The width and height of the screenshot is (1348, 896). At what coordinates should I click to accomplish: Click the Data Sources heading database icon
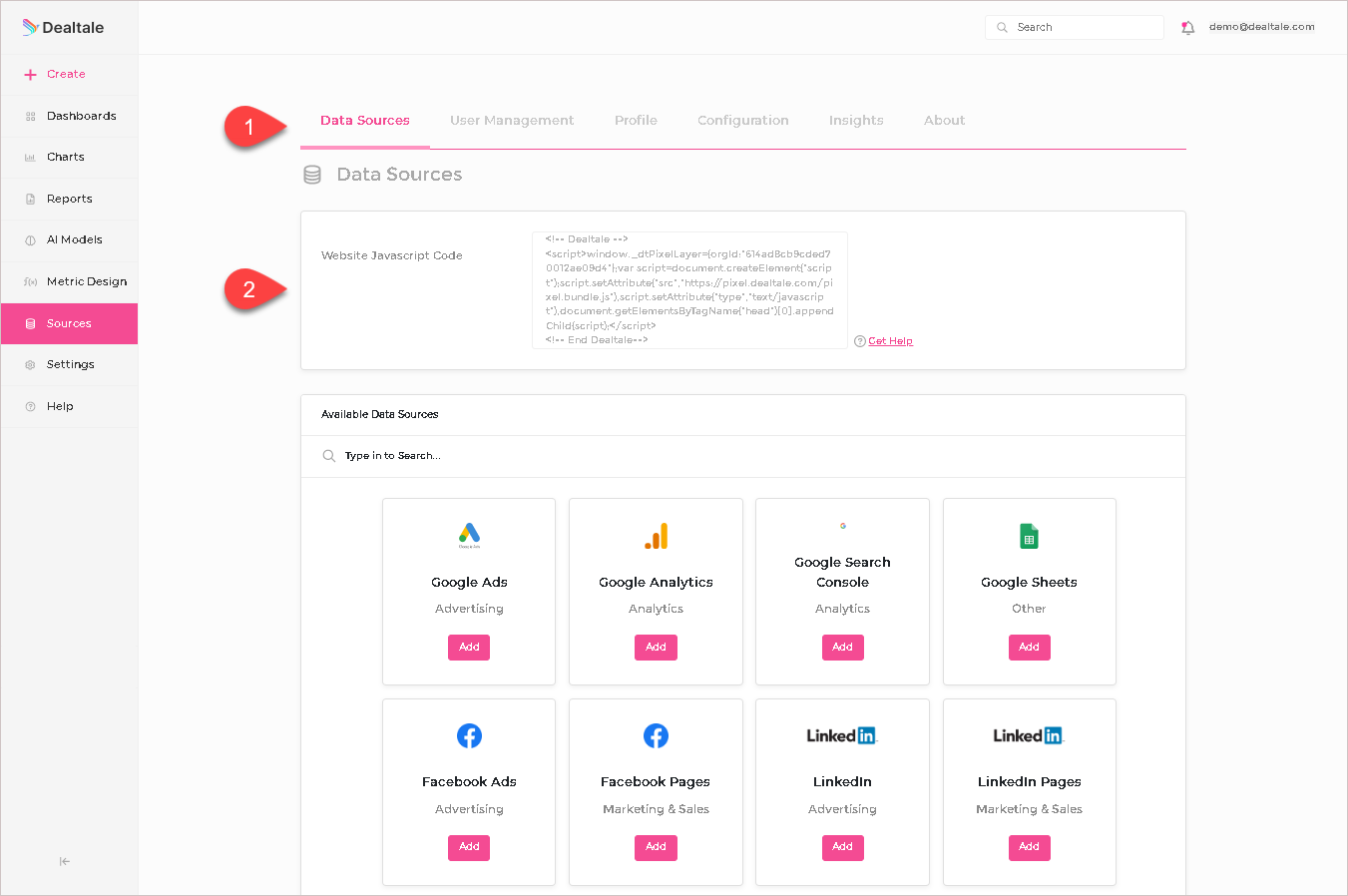[x=312, y=175]
